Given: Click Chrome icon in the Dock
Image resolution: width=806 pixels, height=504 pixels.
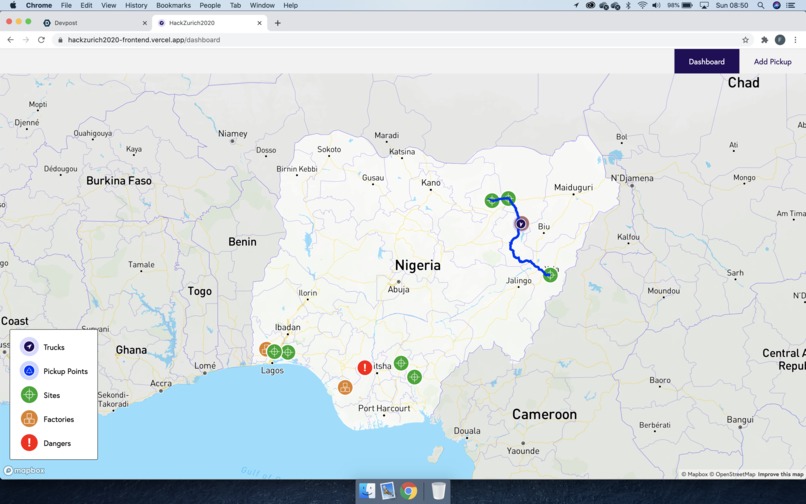Looking at the screenshot, I should [x=409, y=491].
